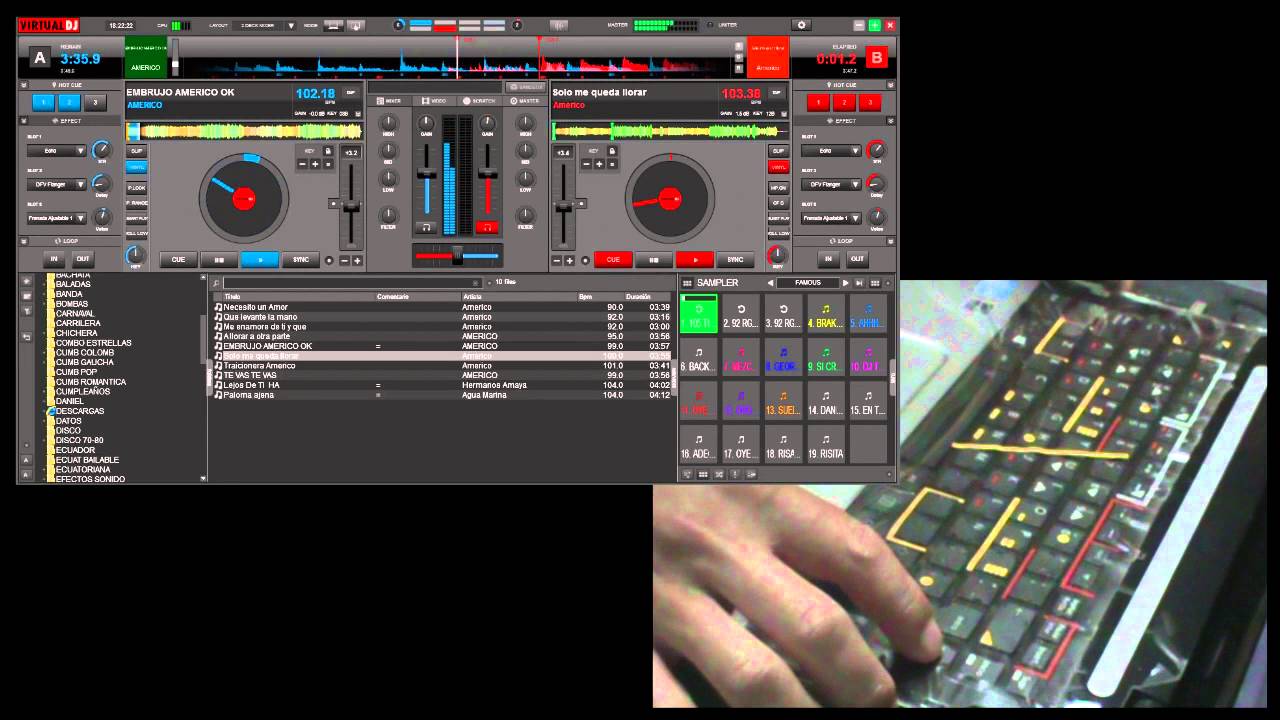Click music note icon of Paloma ajena
Viewport: 1280px width, 720px height.
218,395
